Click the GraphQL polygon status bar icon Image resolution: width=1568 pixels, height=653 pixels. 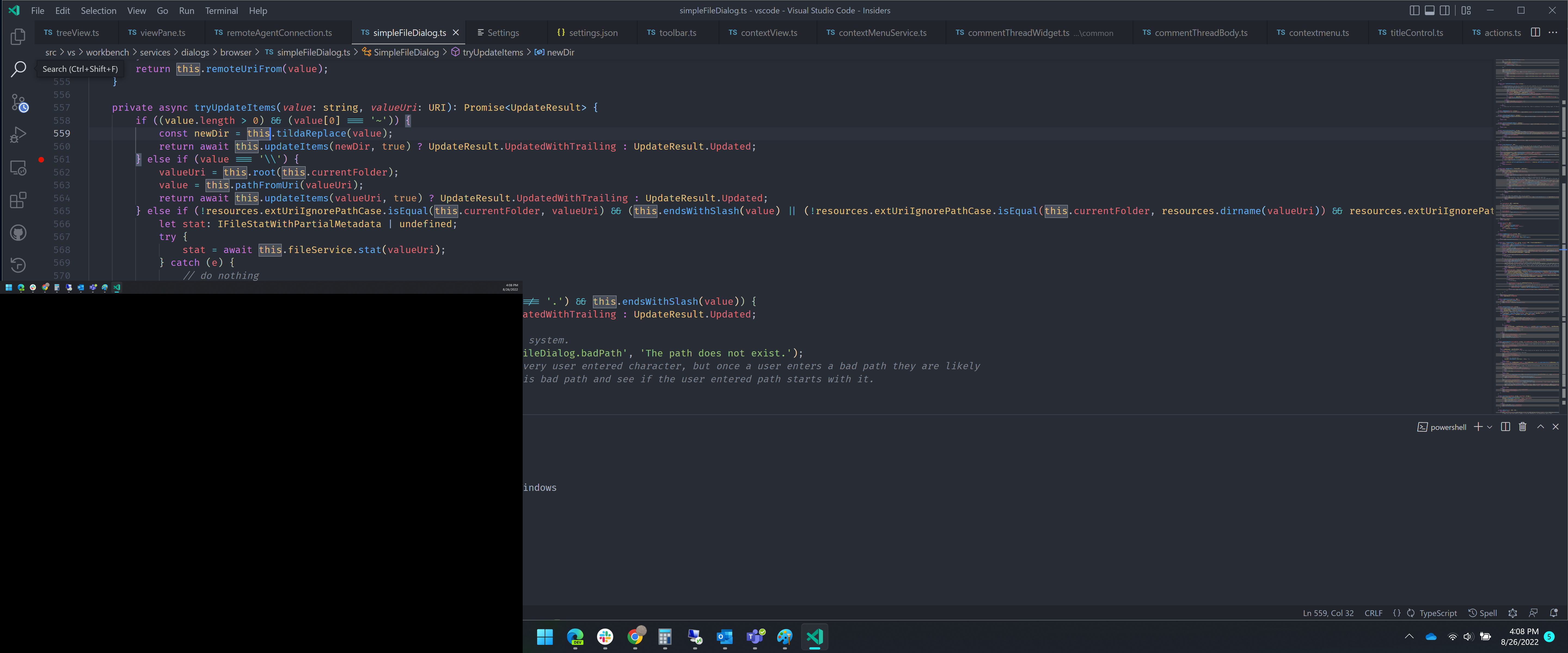click(1513, 613)
